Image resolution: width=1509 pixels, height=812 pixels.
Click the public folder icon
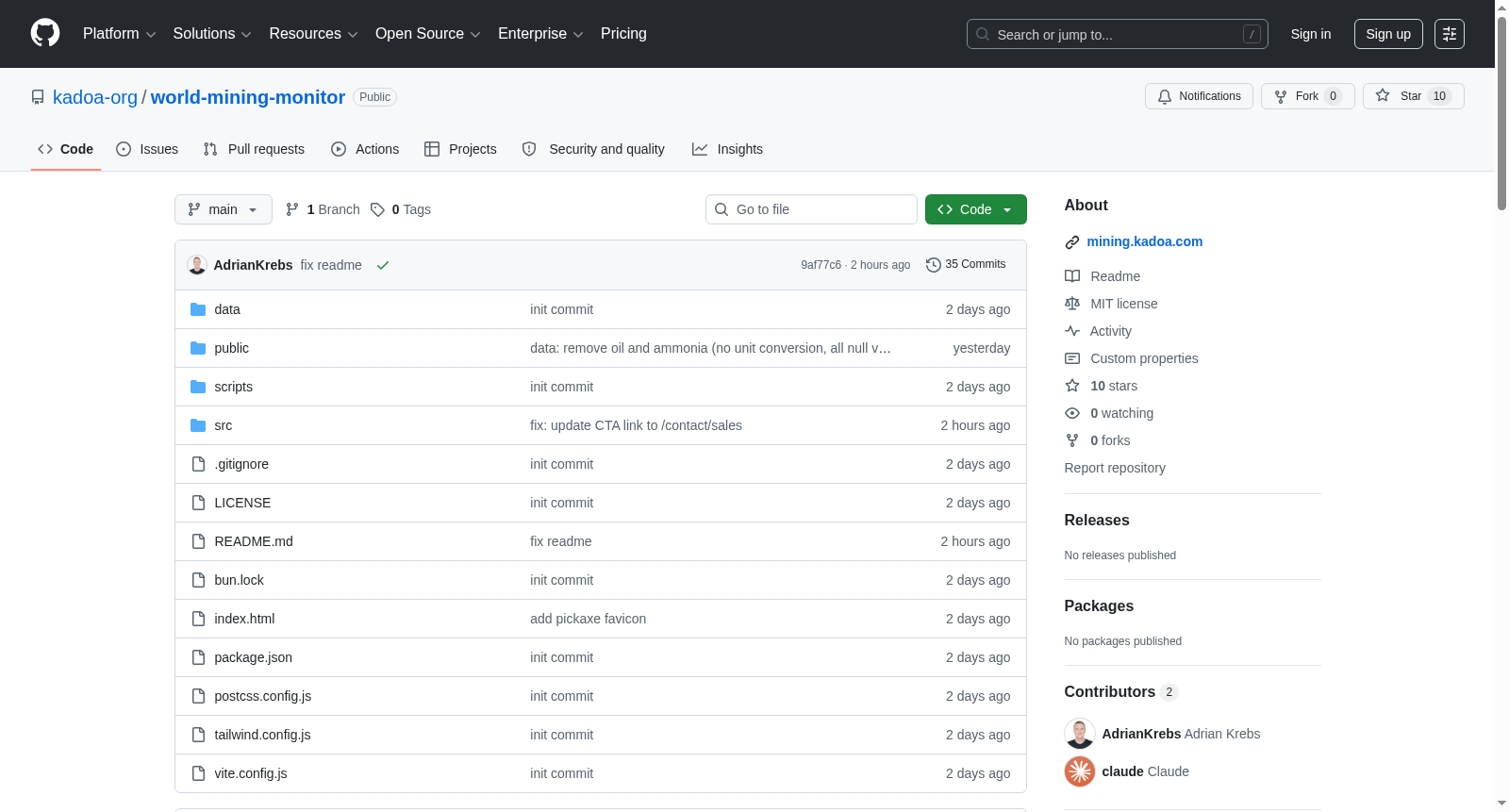(198, 348)
